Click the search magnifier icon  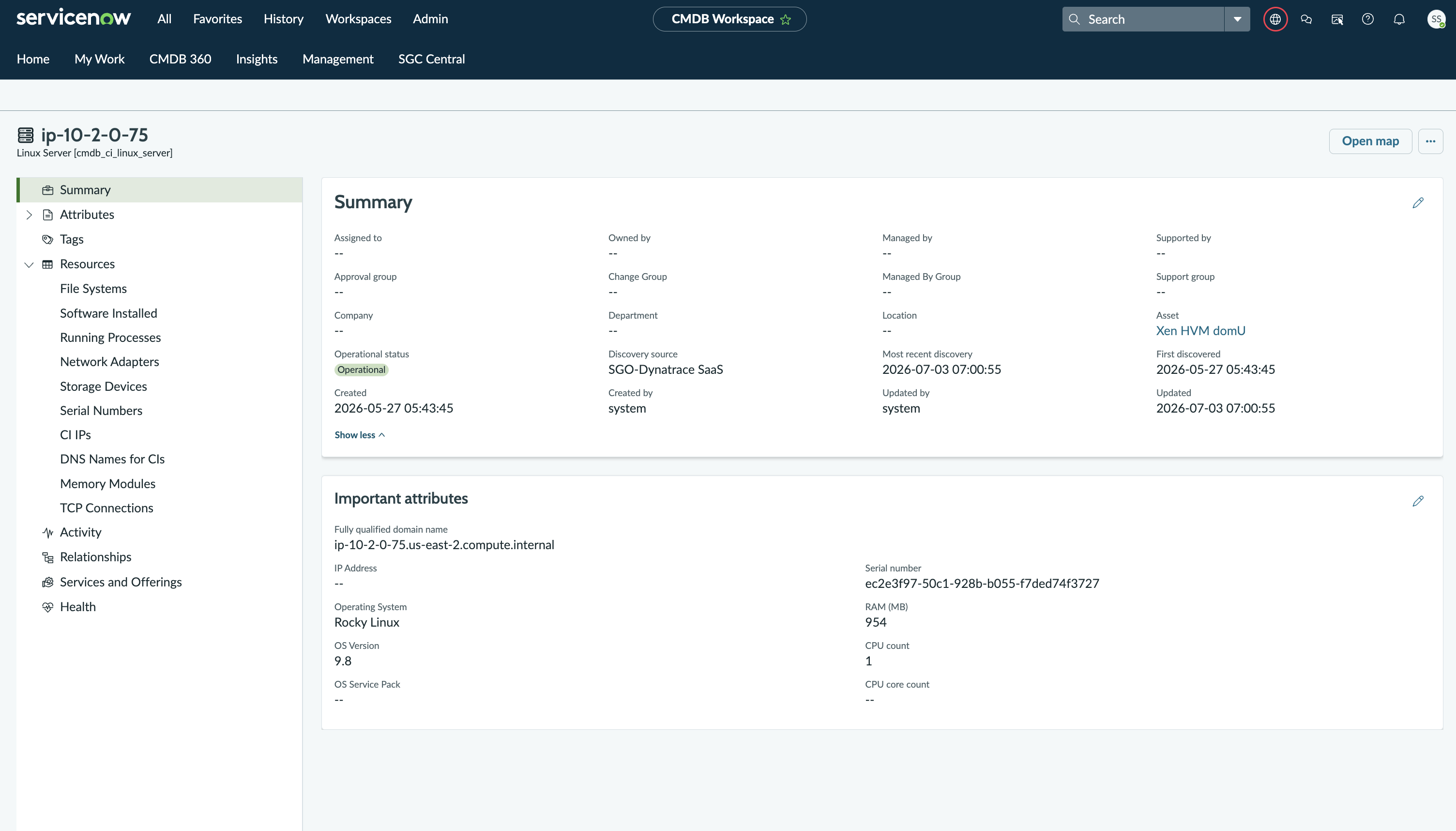click(1074, 19)
